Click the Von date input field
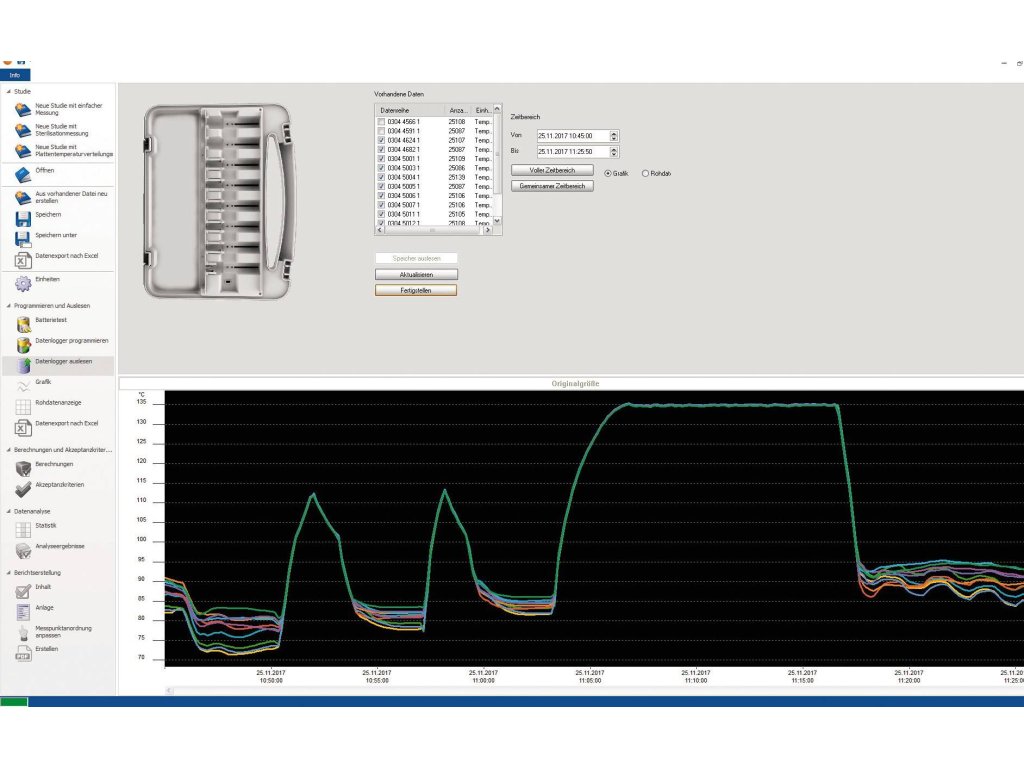Image resolution: width=1024 pixels, height=768 pixels. pyautogui.click(x=573, y=136)
